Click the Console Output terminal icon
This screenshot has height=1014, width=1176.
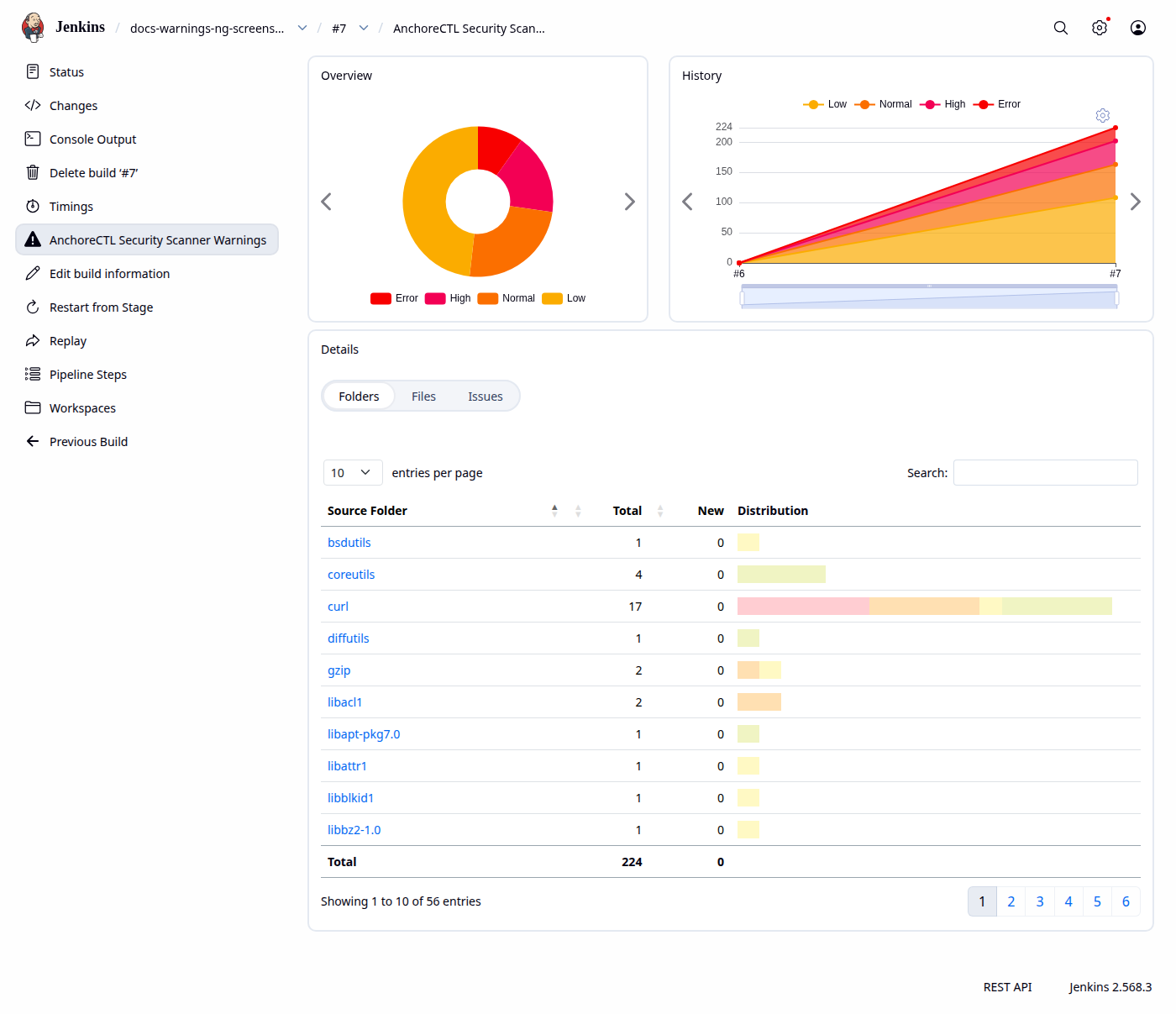click(x=33, y=139)
